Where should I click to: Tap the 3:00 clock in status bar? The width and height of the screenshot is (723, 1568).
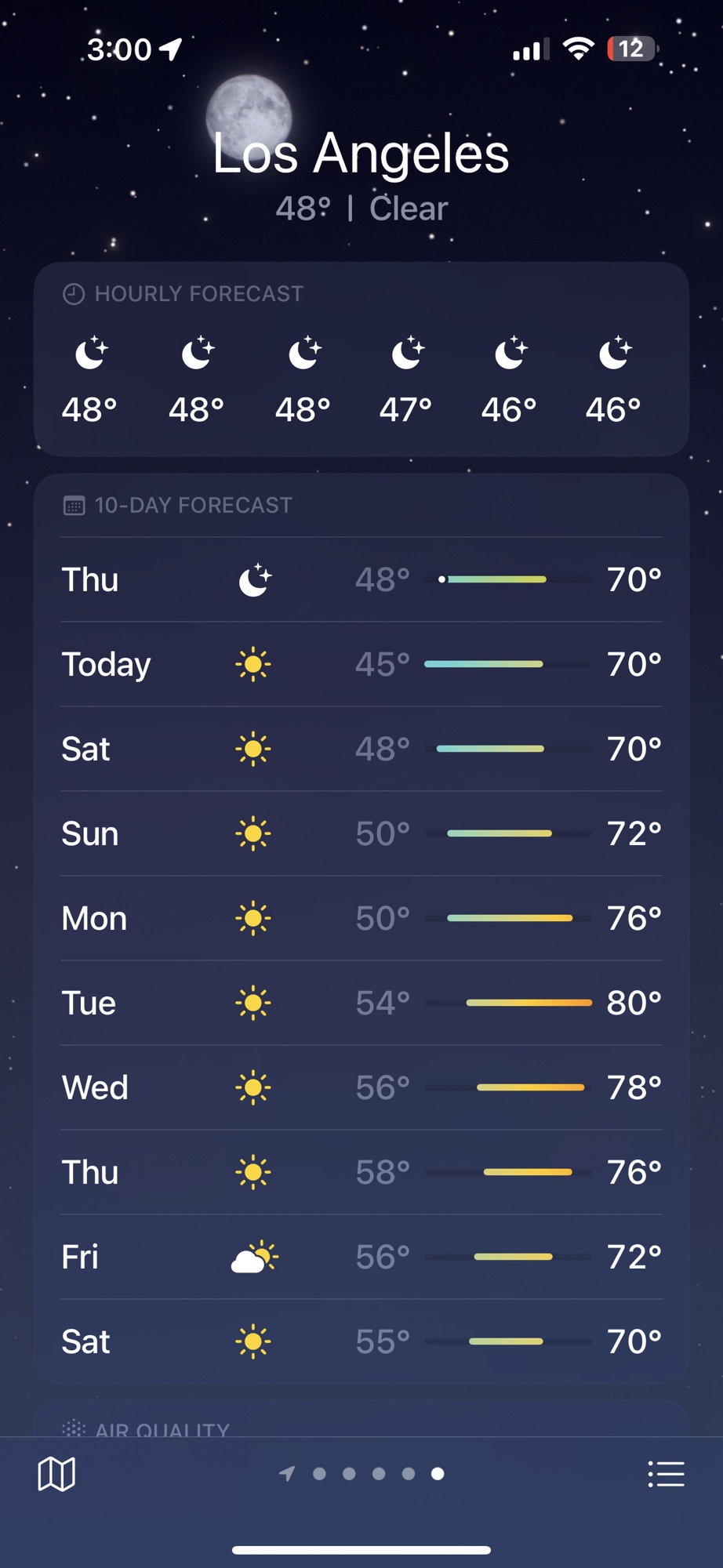pyautogui.click(x=119, y=49)
